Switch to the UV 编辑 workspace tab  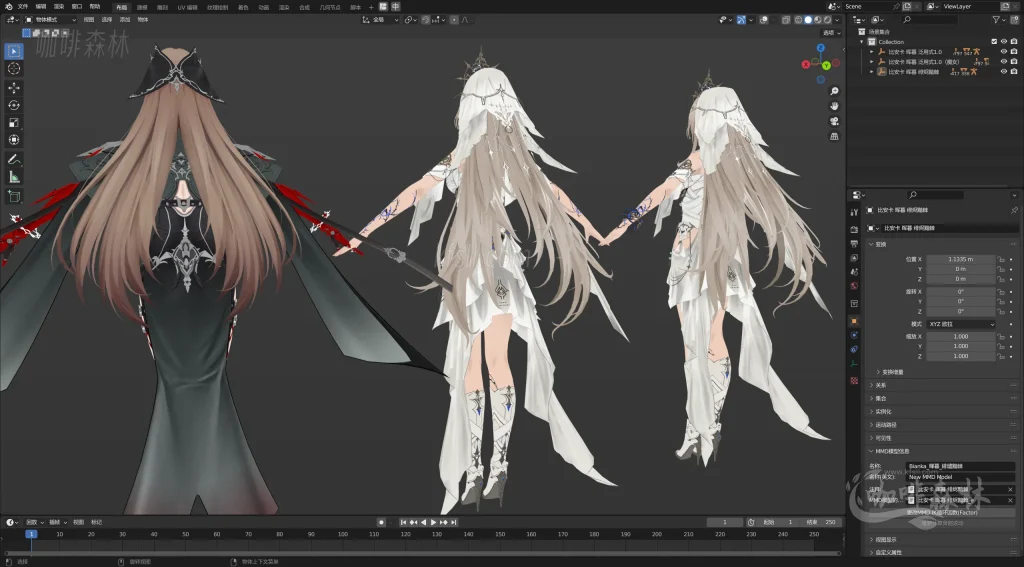point(187,7)
